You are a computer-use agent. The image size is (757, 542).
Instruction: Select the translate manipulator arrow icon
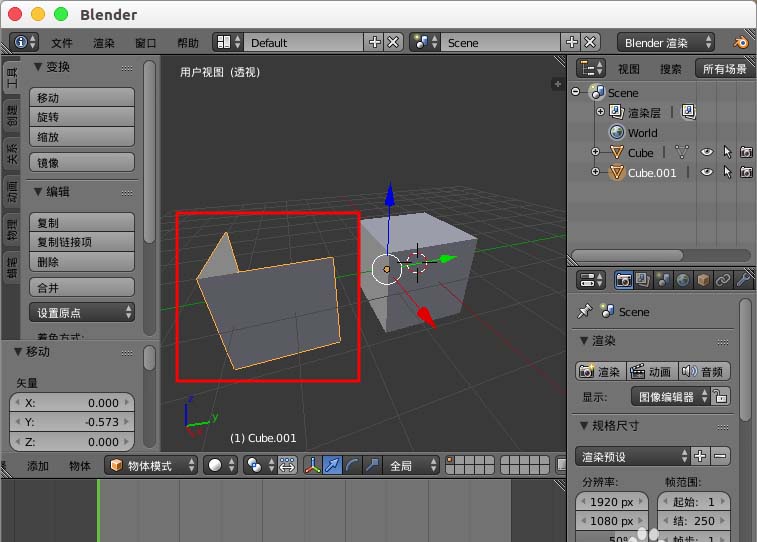(x=332, y=465)
